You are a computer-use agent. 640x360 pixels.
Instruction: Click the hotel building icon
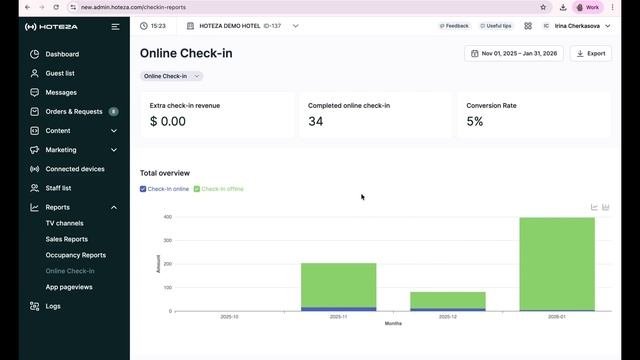(190, 26)
